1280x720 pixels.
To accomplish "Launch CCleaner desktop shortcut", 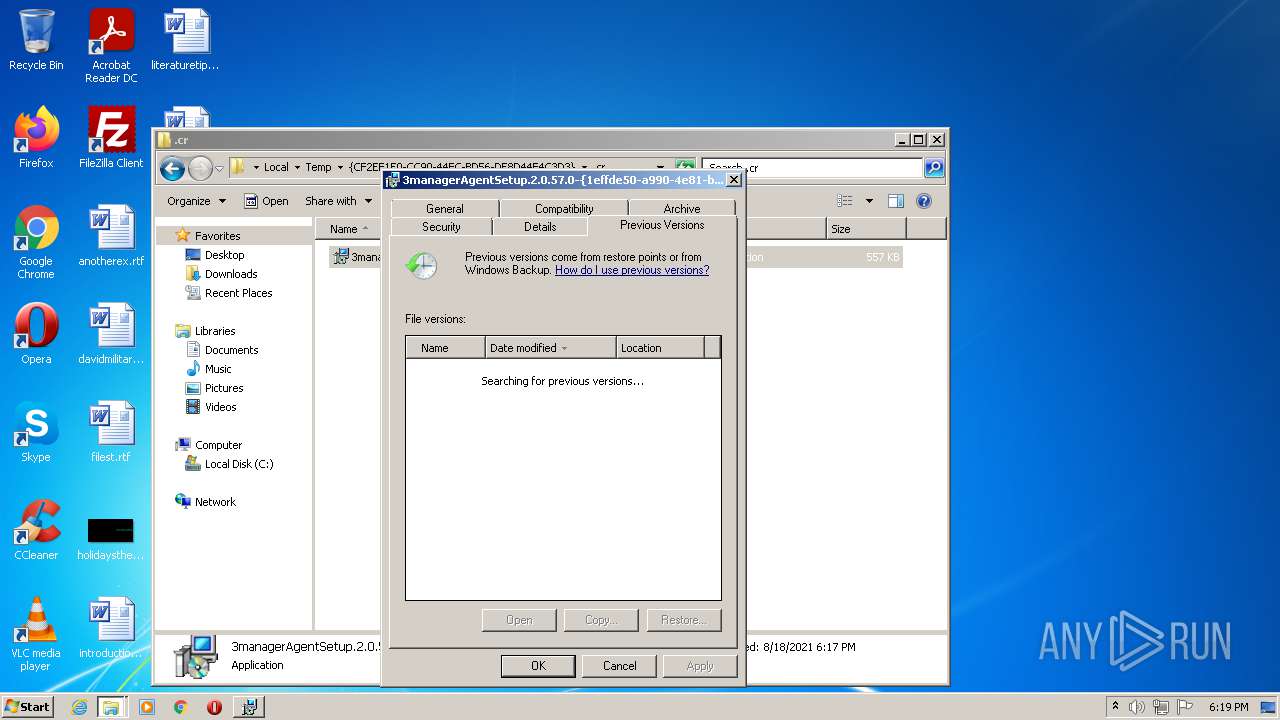I will [x=36, y=530].
